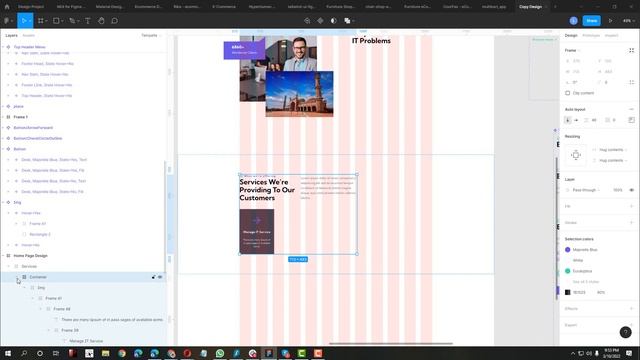
Task: Click the constraints resizing box widget
Action: [576, 155]
